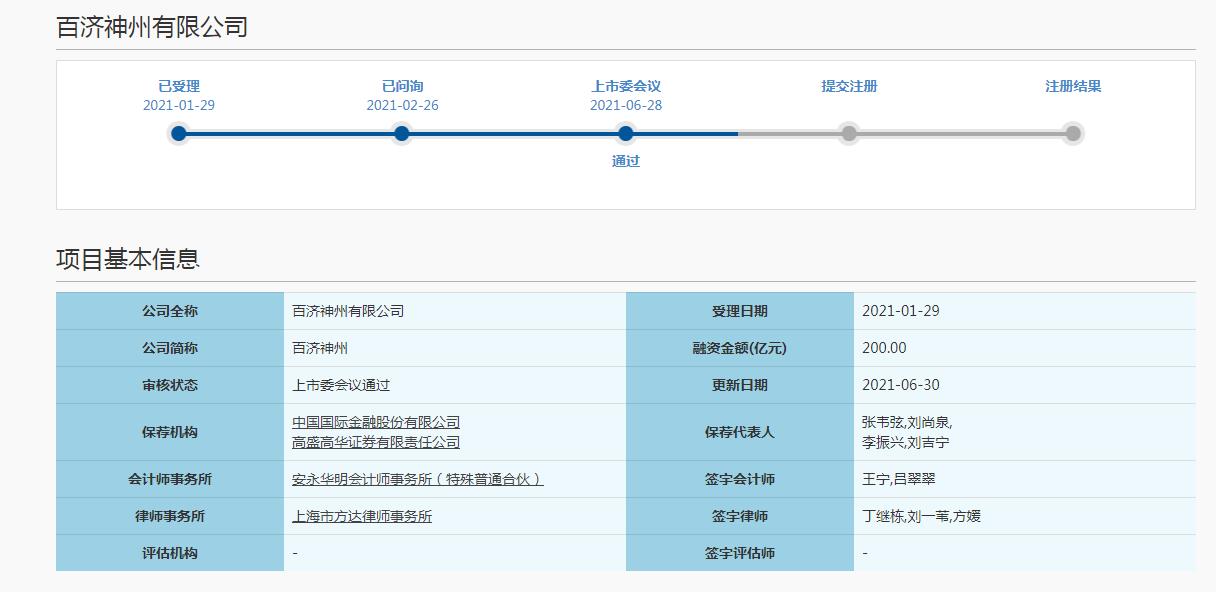Image resolution: width=1216 pixels, height=592 pixels.
Task: Click the 项目基本信息 section heading
Action: pos(128,259)
